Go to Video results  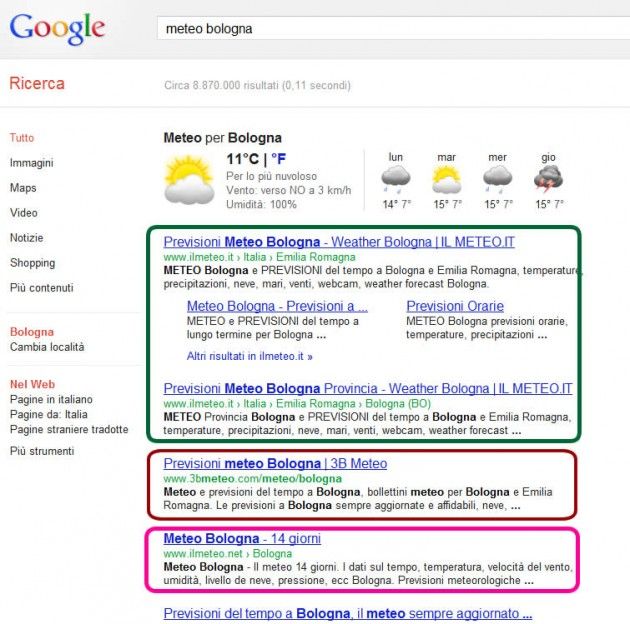point(24,213)
